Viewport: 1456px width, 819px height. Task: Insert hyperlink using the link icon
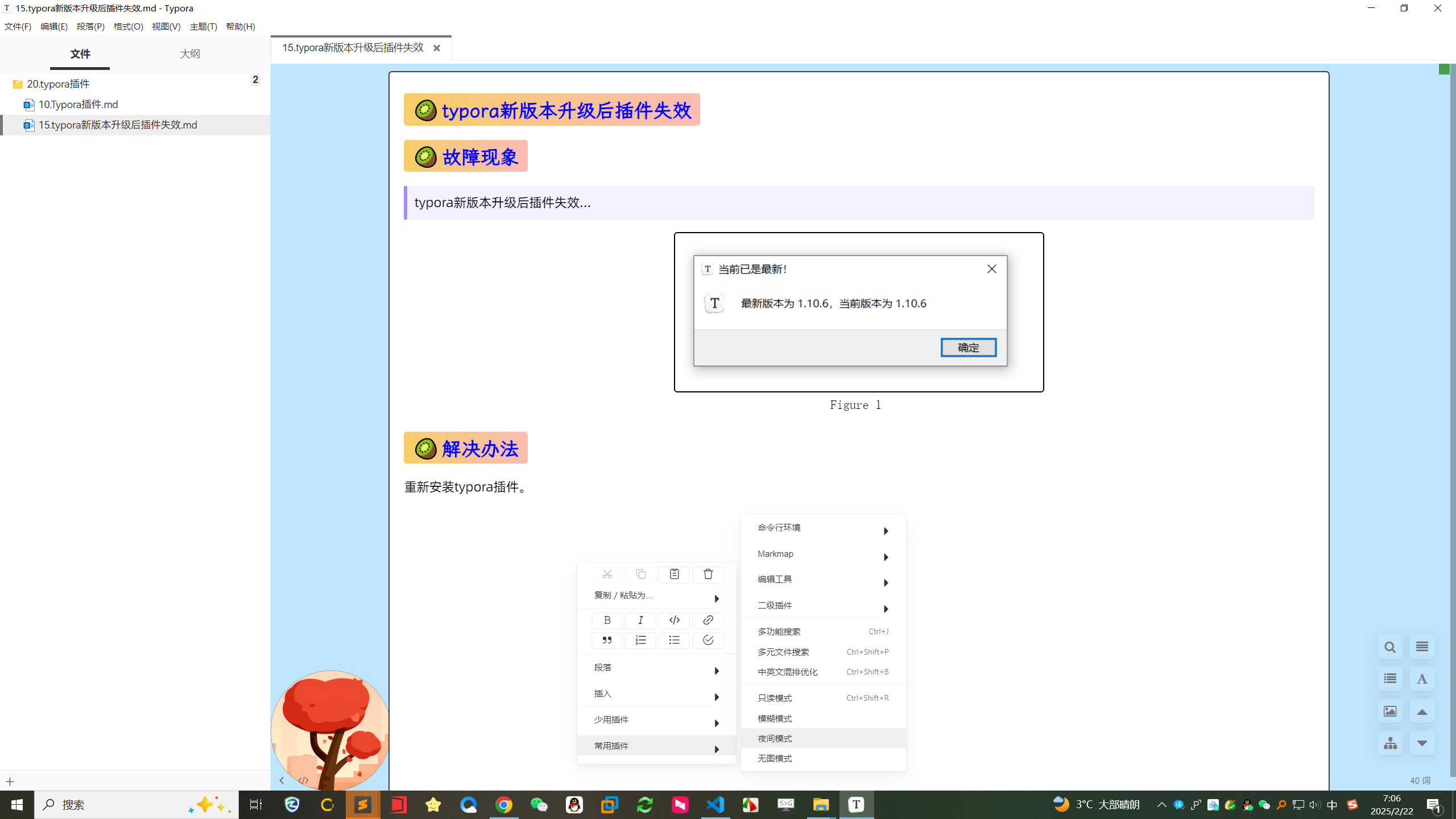708,620
